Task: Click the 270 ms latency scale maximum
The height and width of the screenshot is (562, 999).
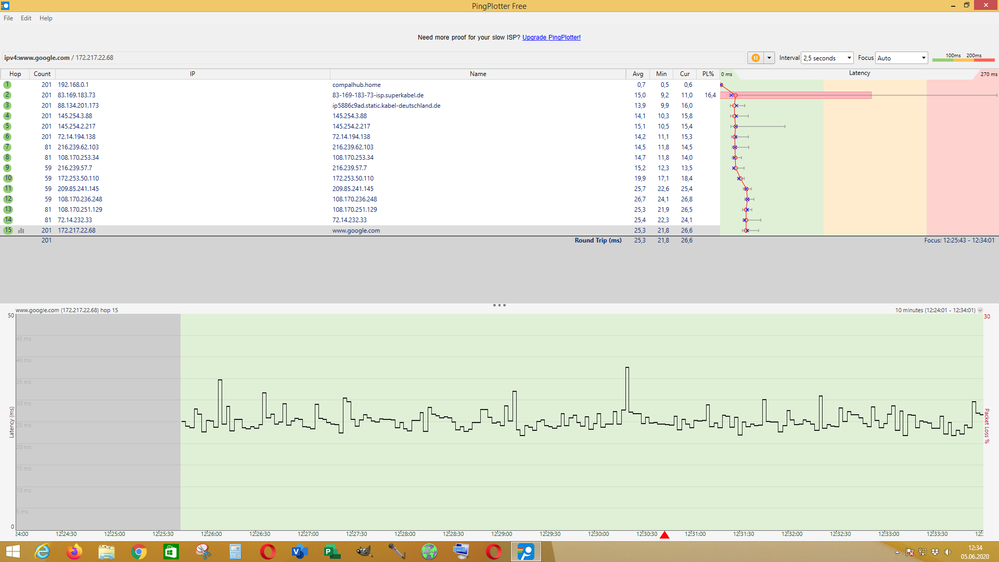Action: [989, 74]
